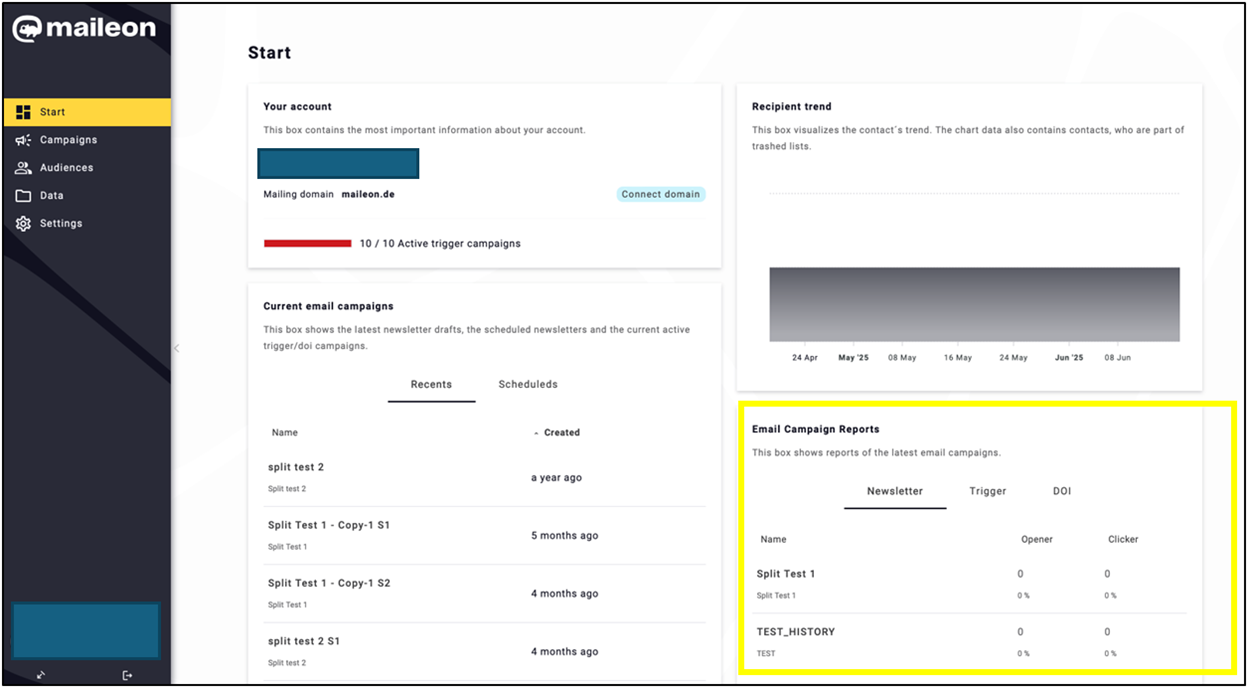The height and width of the screenshot is (688, 1248).
Task: Select the Opener column header
Action: tap(1036, 539)
